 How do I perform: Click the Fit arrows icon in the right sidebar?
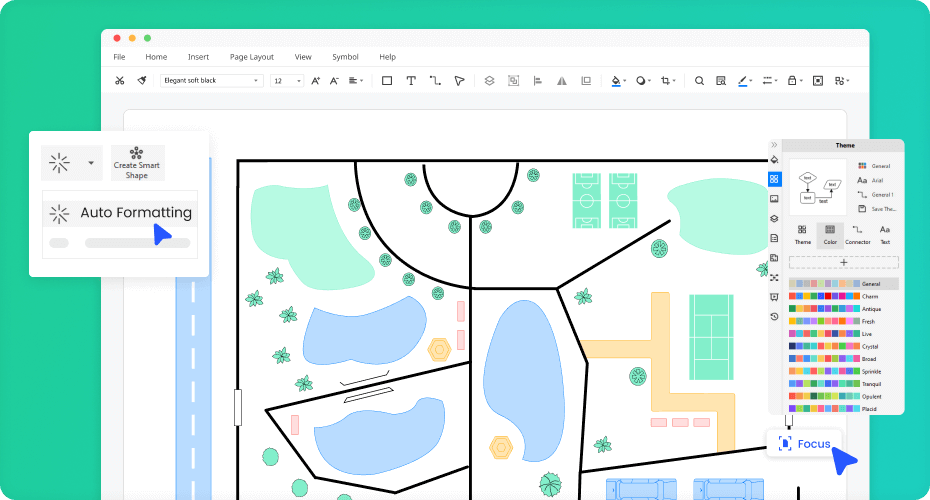(774, 278)
